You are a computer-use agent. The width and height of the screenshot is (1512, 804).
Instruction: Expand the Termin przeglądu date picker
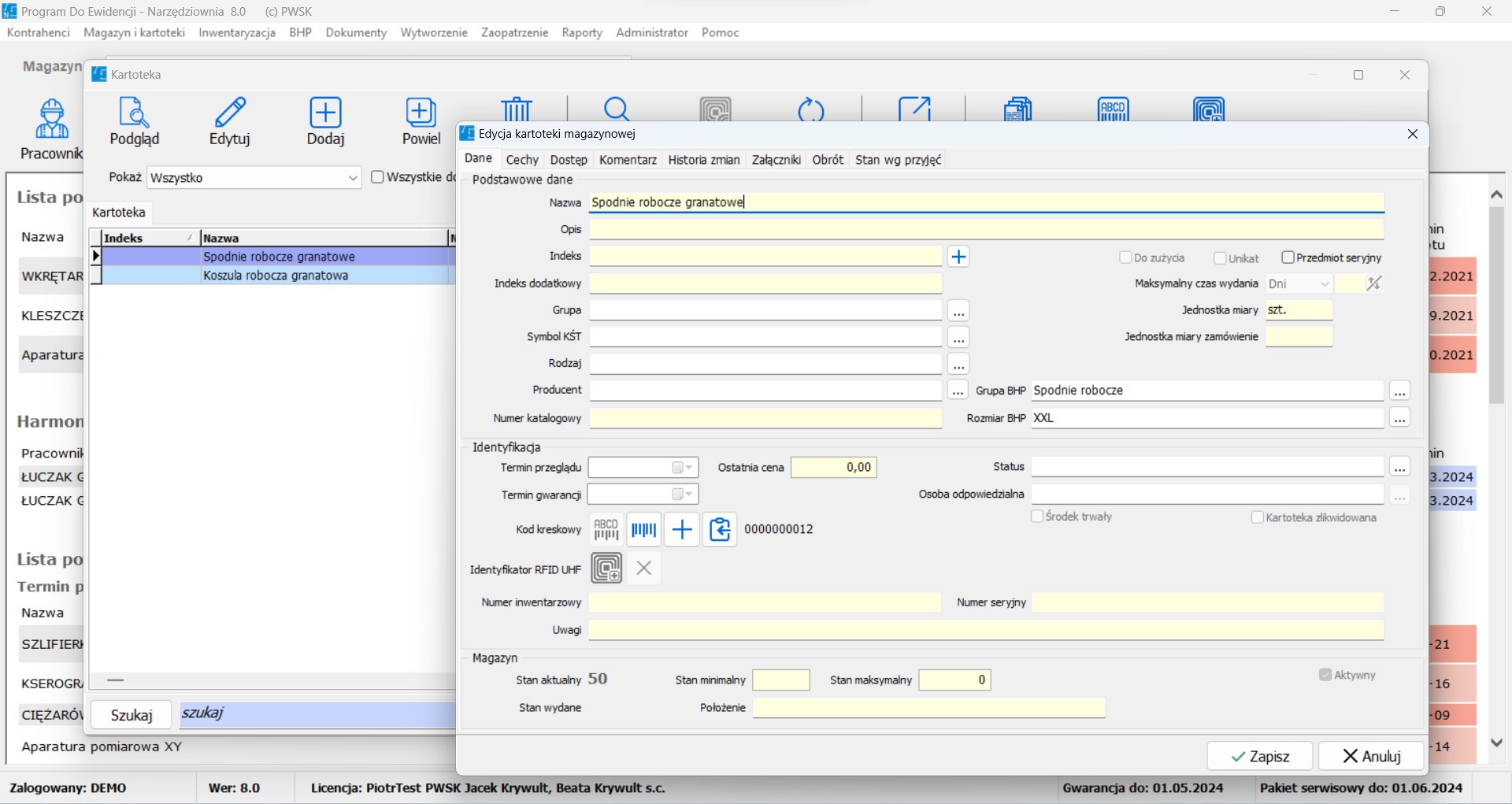689,468
